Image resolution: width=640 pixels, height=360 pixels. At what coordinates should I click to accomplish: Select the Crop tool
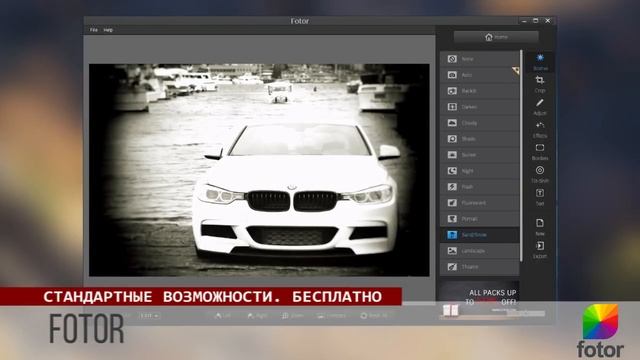point(540,84)
